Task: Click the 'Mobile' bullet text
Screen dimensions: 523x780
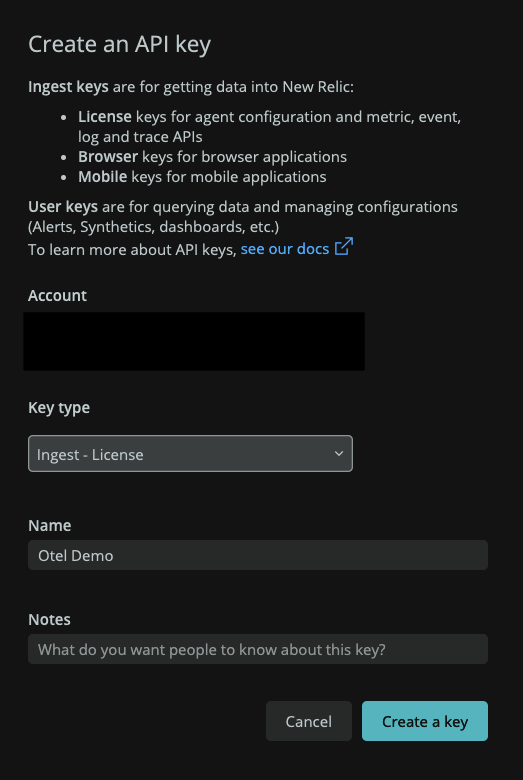Action: click(x=103, y=177)
